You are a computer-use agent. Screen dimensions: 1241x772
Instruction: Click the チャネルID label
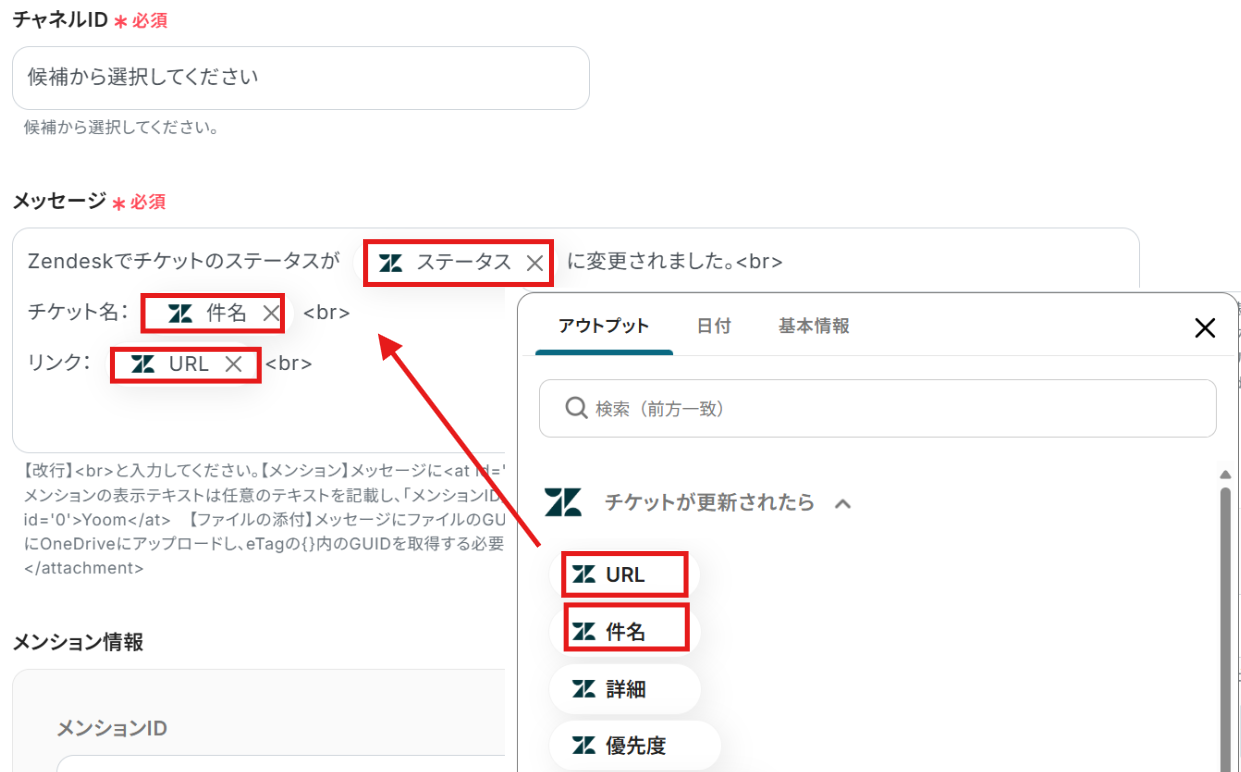pos(60,20)
